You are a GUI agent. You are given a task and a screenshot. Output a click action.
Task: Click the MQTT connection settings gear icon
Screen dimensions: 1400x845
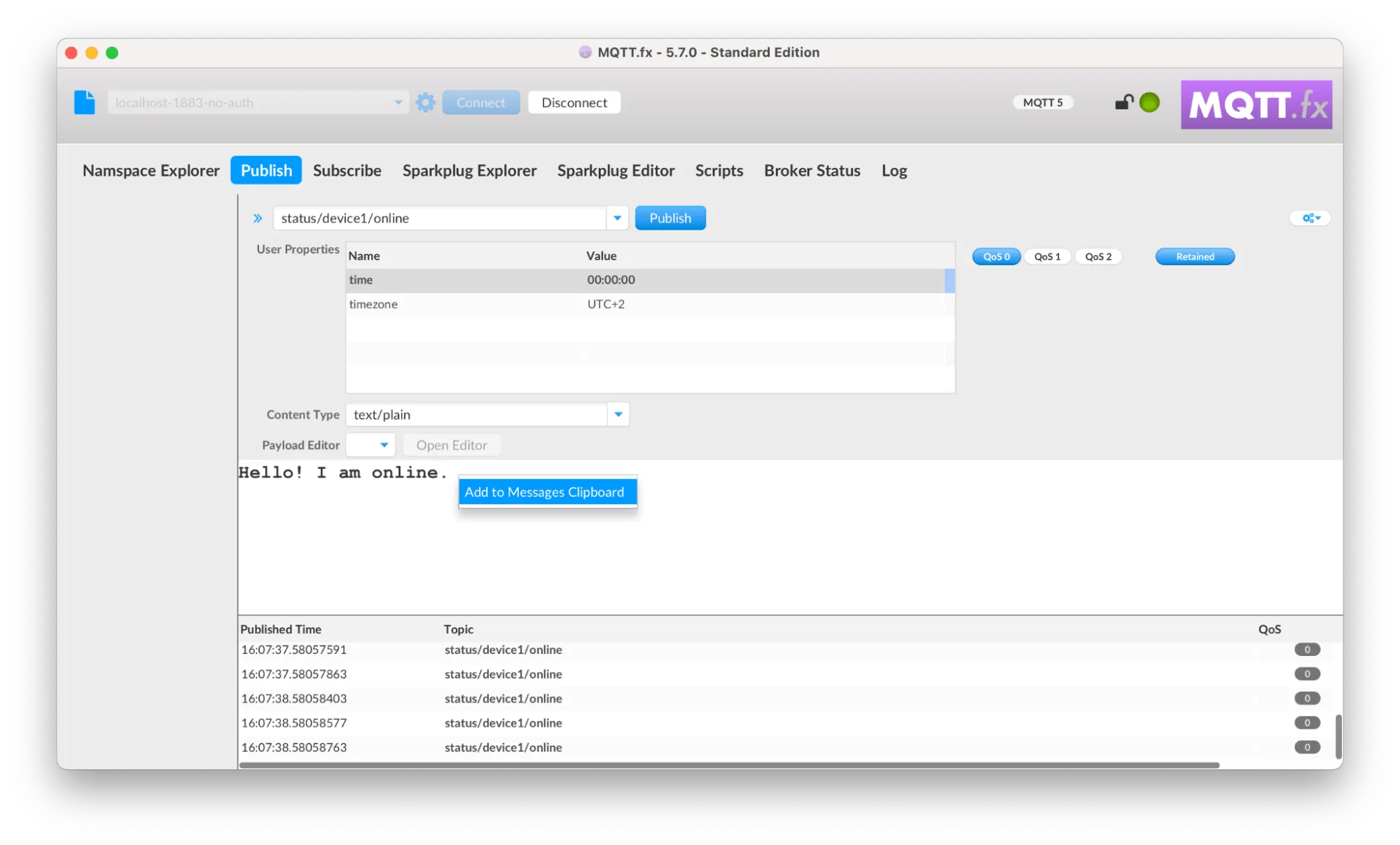click(425, 102)
